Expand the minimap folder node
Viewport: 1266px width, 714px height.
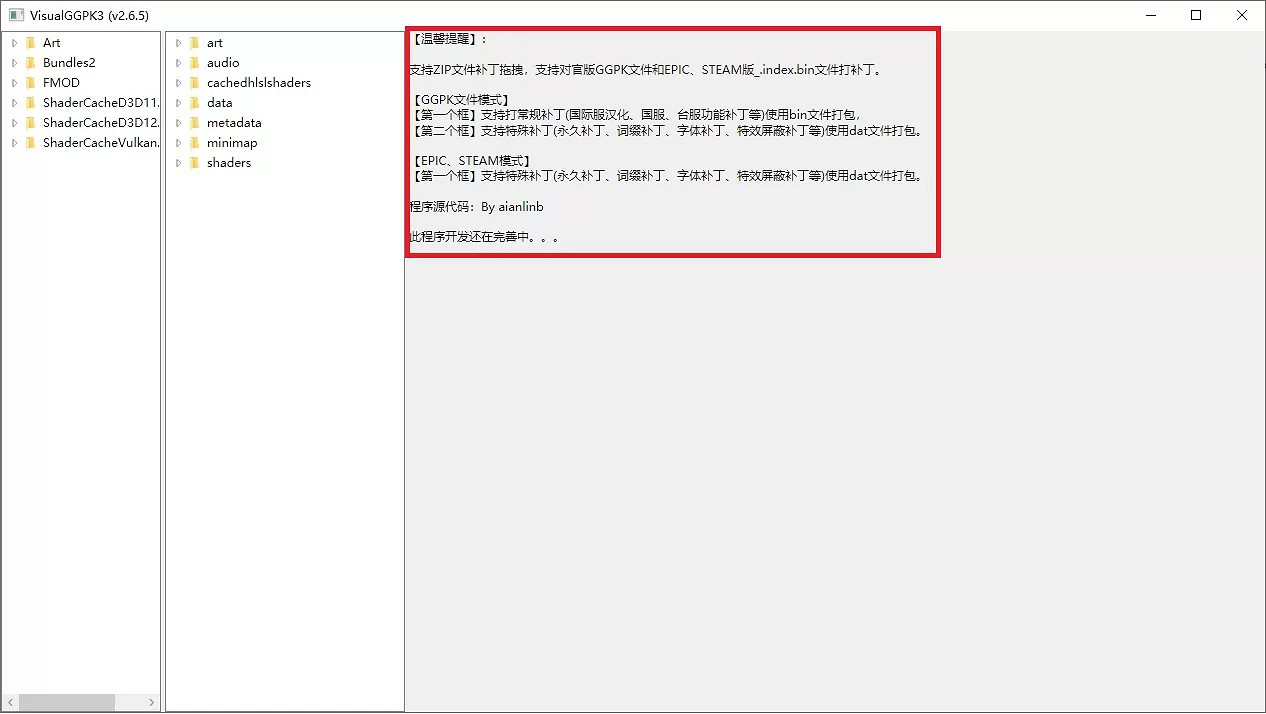(x=180, y=142)
